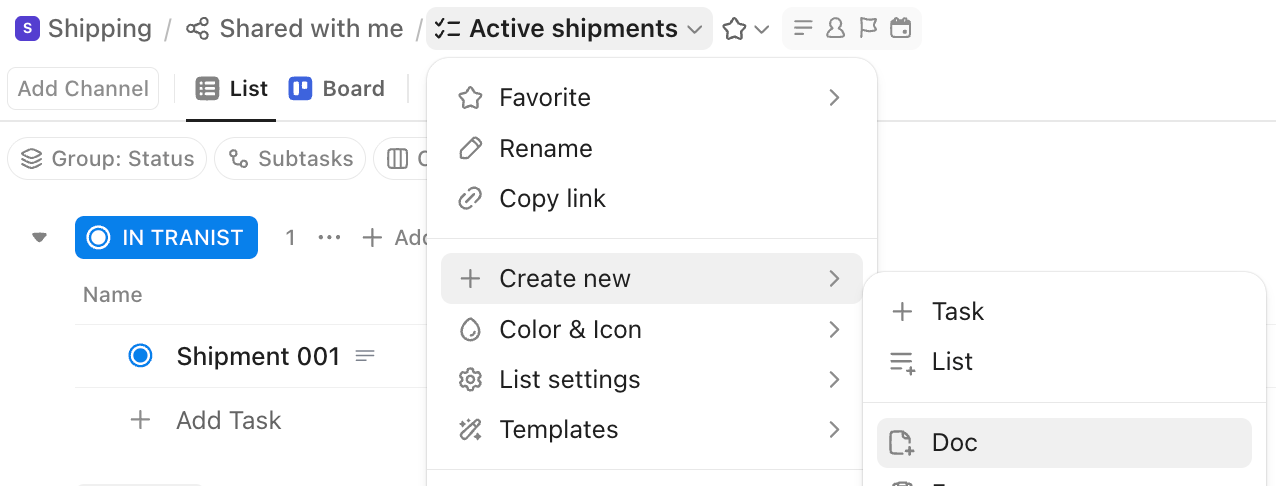Click the star favorite icon in breadcrumb
The height and width of the screenshot is (486, 1276).
[x=735, y=29]
